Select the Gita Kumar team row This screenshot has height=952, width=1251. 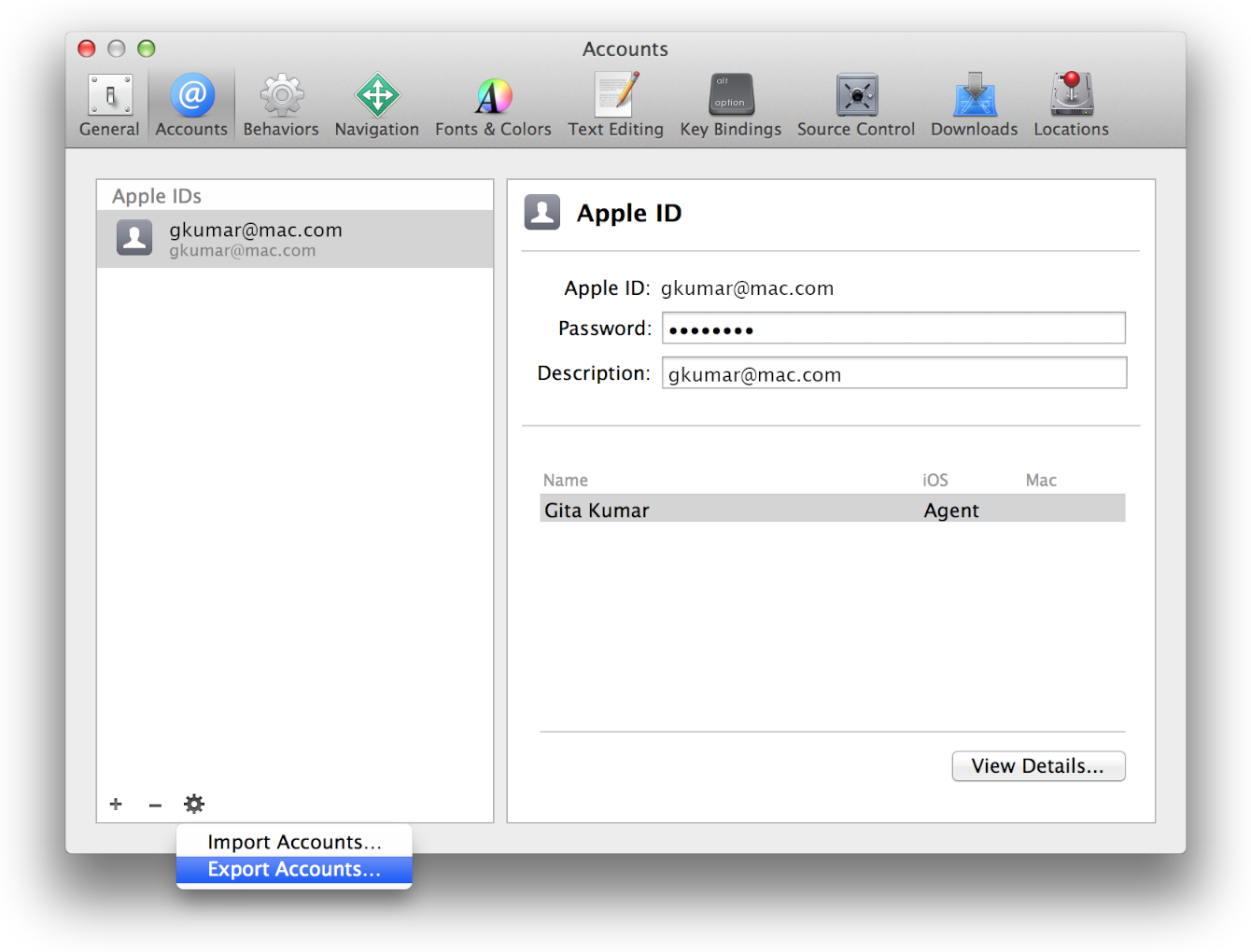[x=832, y=510]
